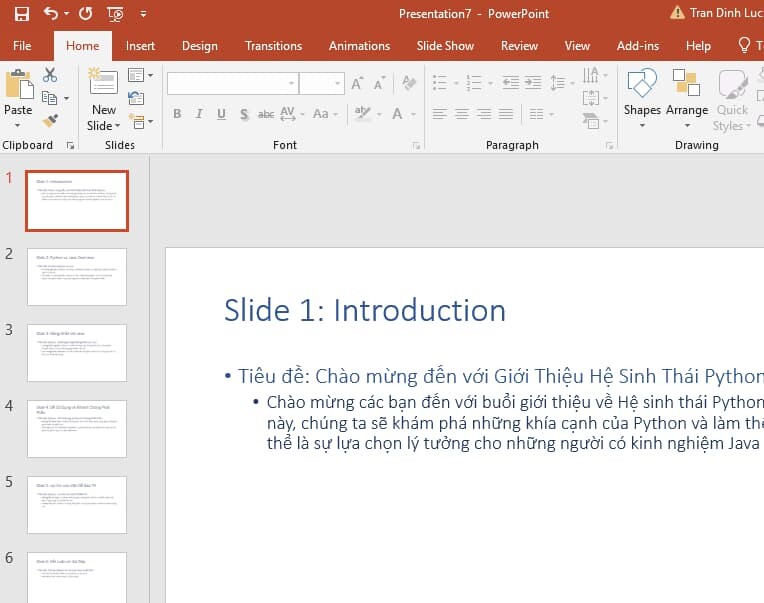Expand the Copy options arrow
The height and width of the screenshot is (603, 764).
click(x=66, y=98)
